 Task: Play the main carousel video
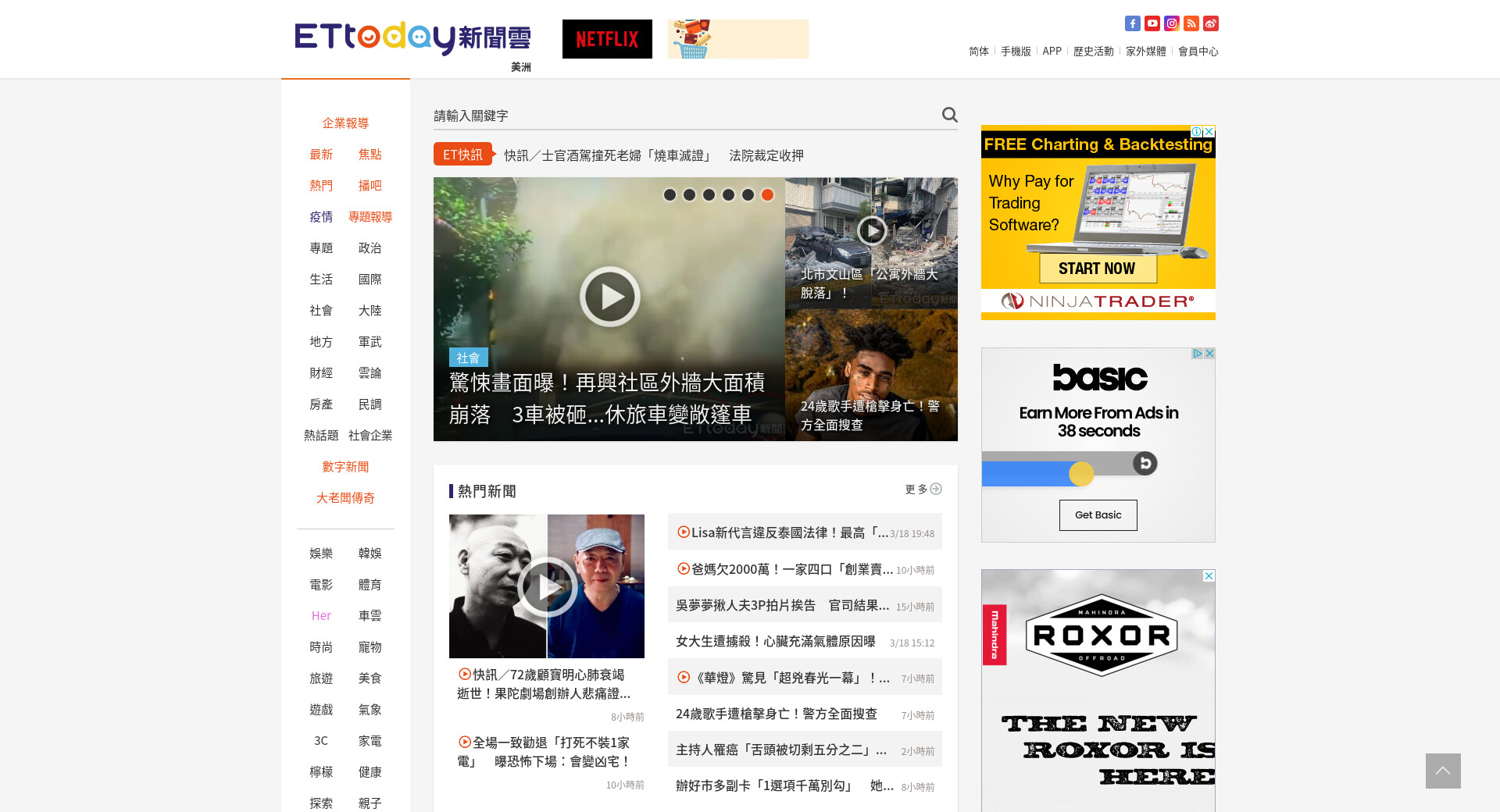coord(609,297)
